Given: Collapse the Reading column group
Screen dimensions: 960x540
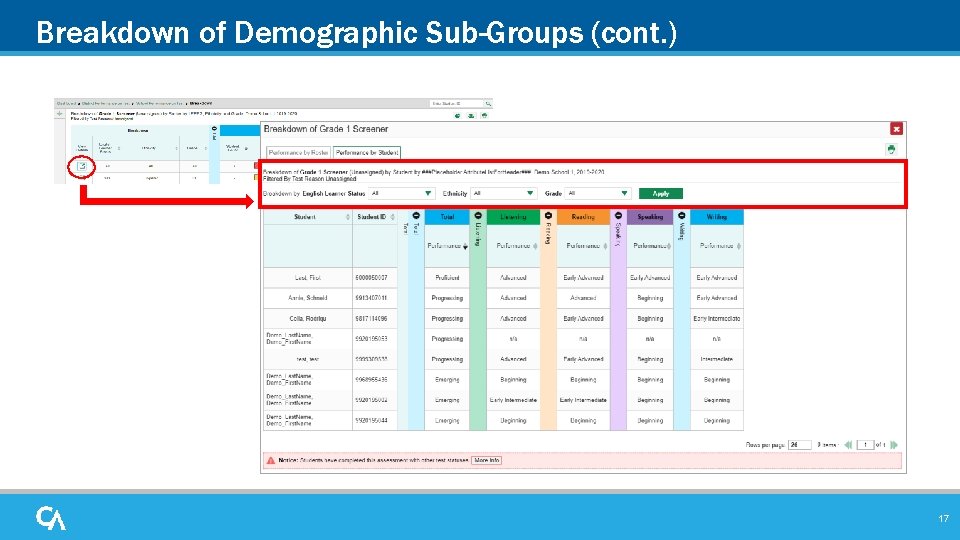Looking at the screenshot, I should click(x=549, y=216).
